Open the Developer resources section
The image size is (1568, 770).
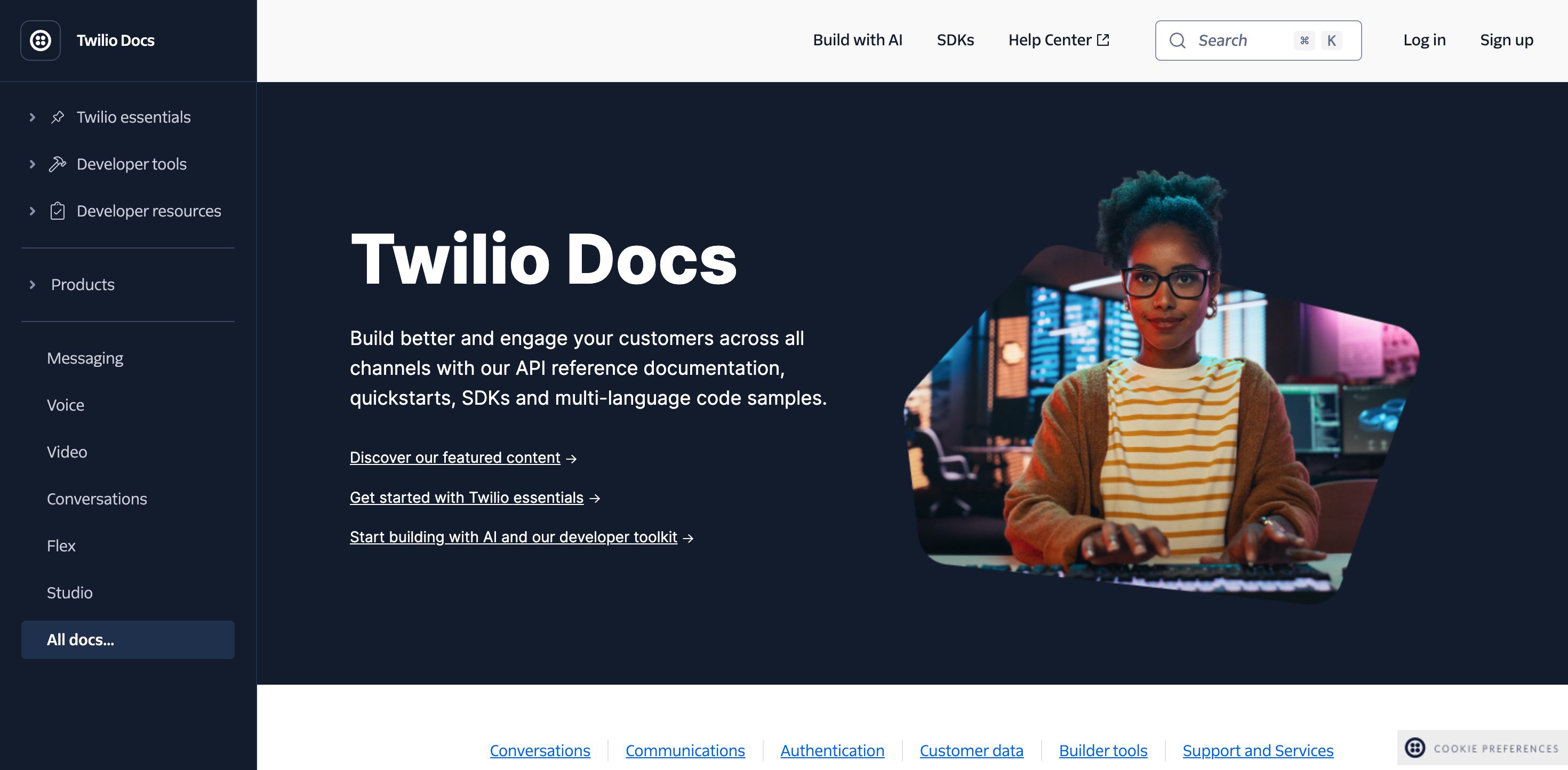point(148,211)
